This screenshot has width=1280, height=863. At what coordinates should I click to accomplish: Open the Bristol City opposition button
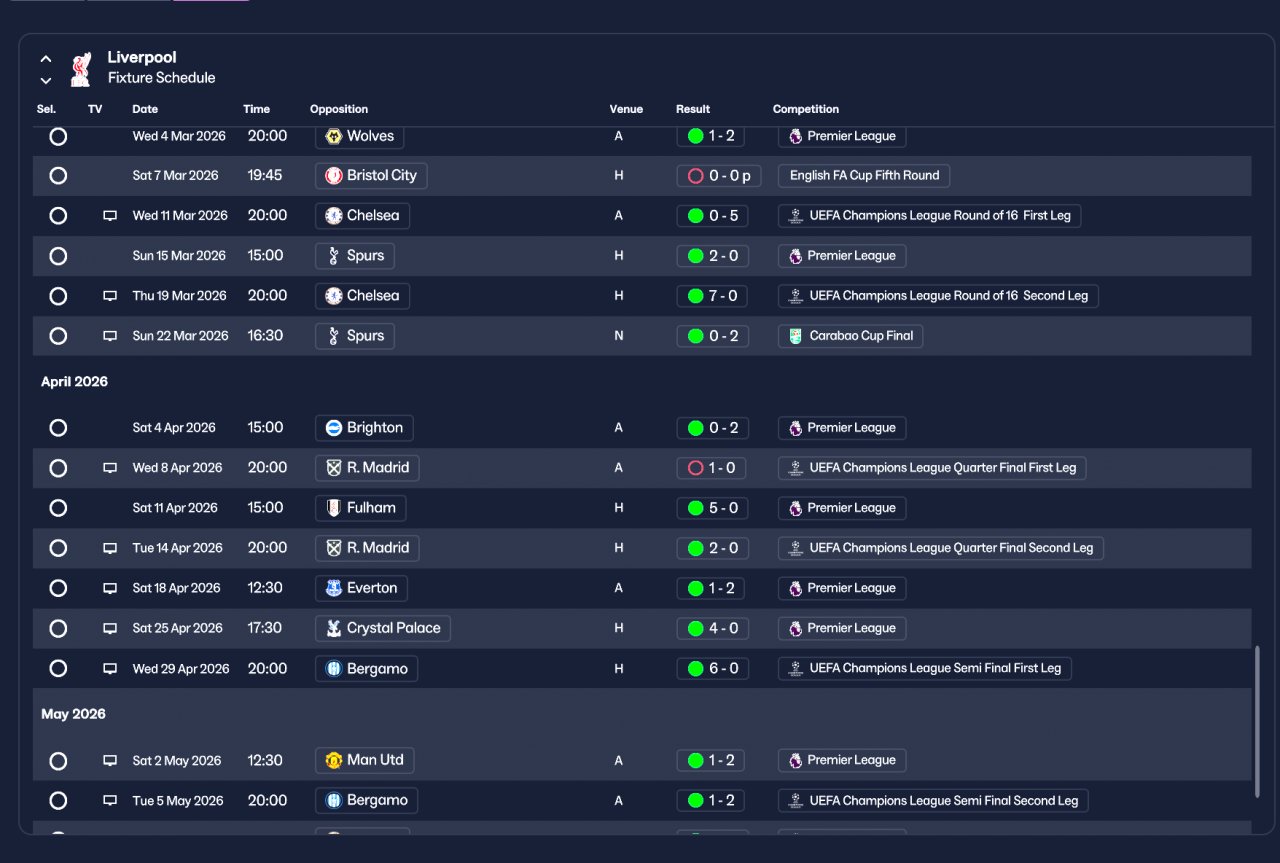click(x=371, y=176)
